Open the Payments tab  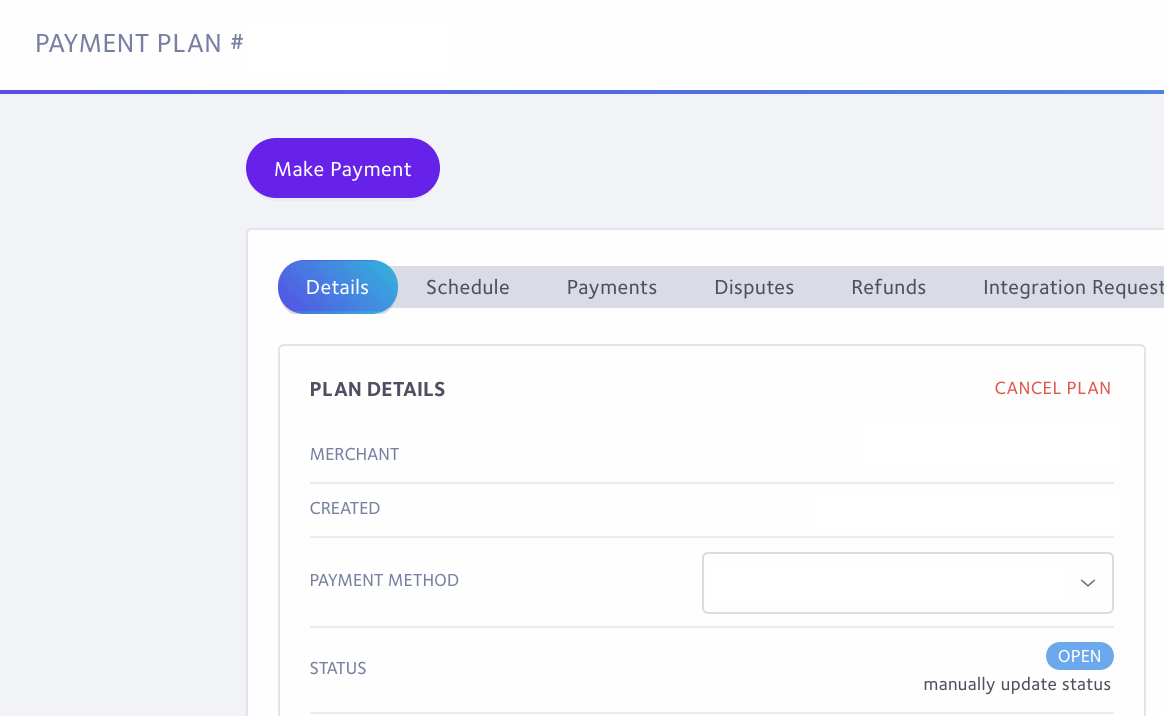tap(612, 287)
